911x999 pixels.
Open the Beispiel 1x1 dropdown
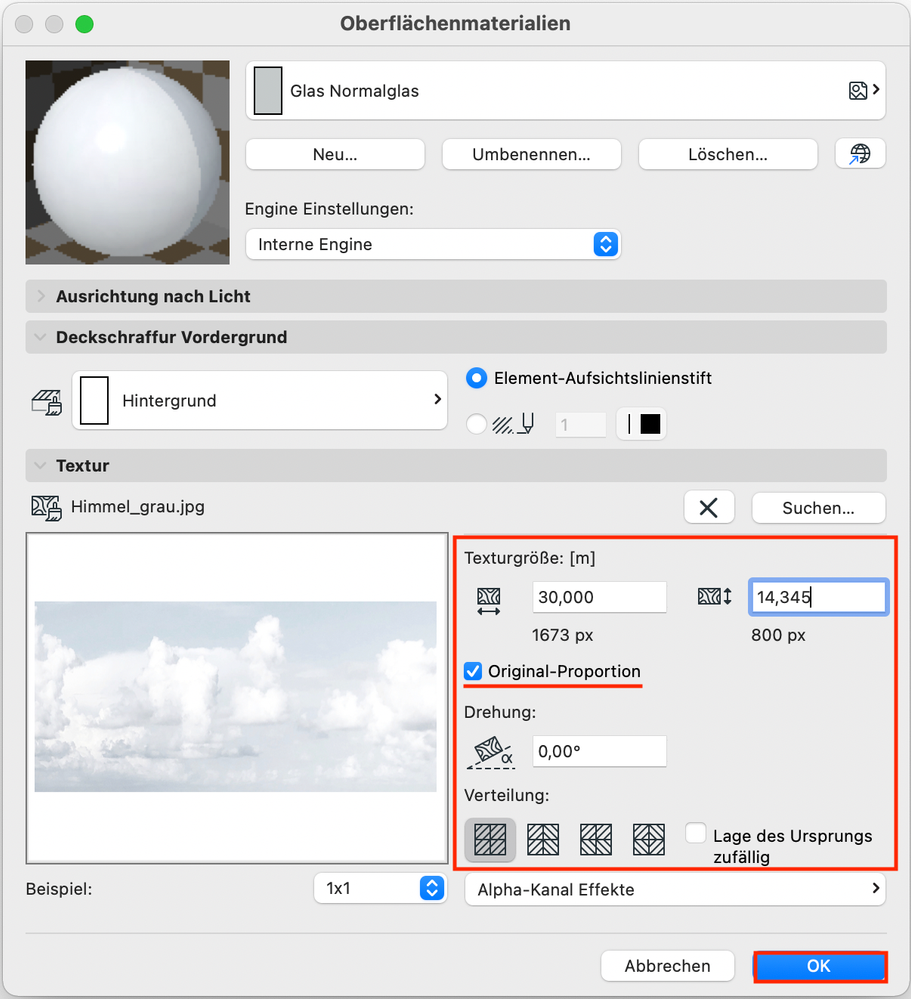pos(380,888)
